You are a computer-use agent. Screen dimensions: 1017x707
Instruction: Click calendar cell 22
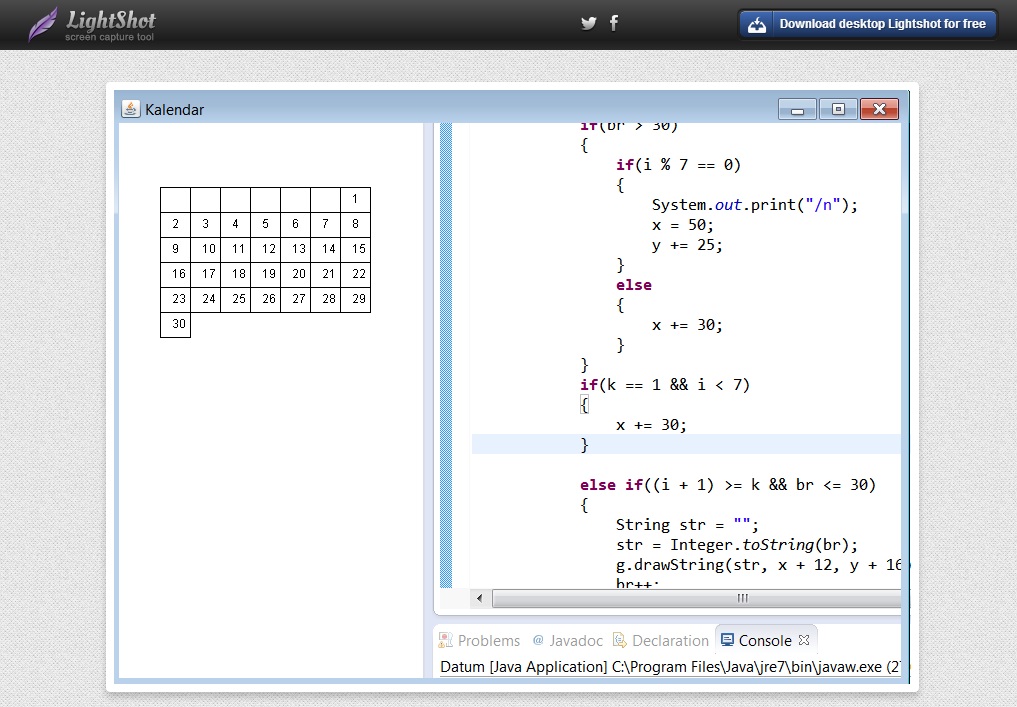(x=355, y=274)
